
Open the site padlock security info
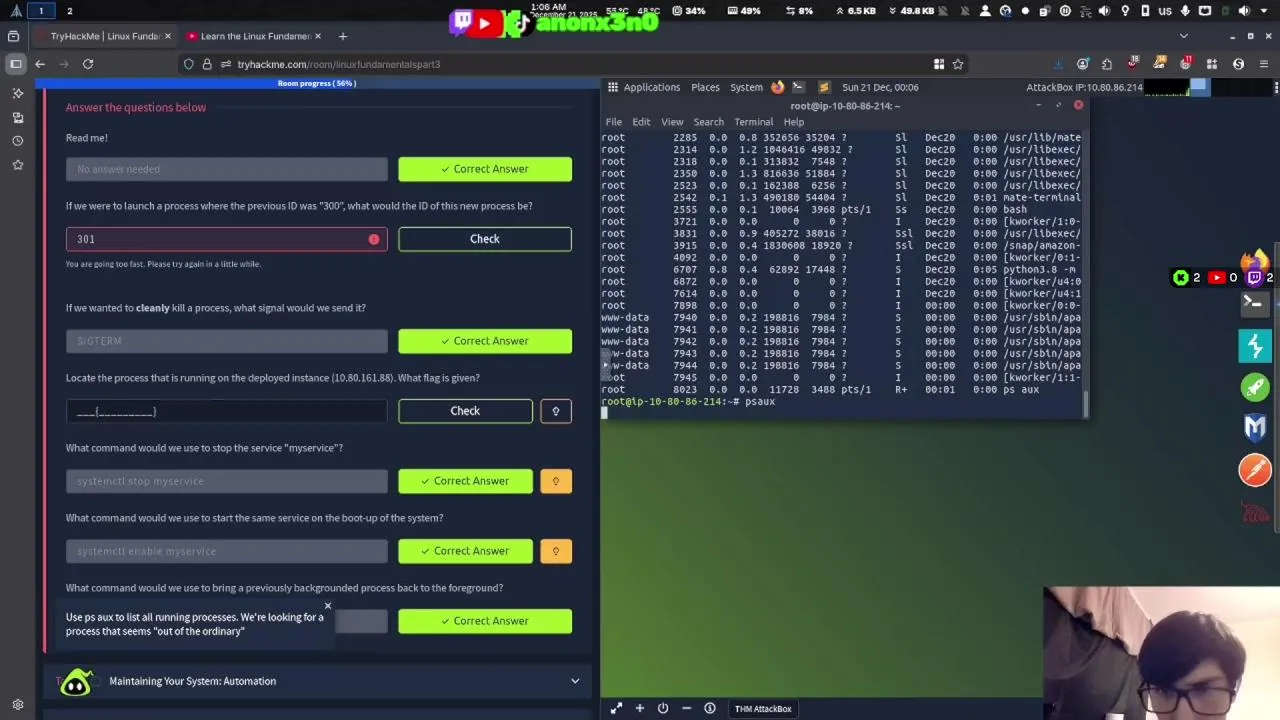point(207,64)
